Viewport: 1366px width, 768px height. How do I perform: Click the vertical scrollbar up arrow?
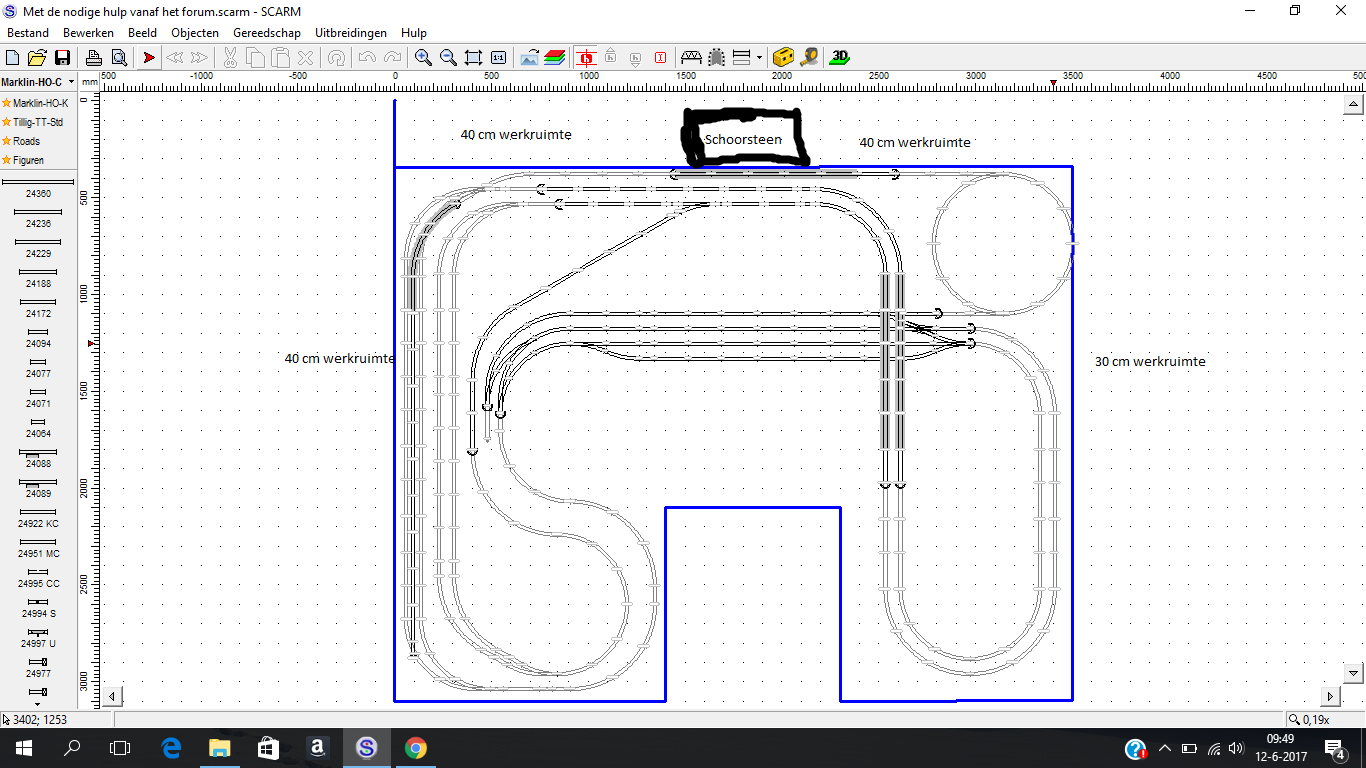1354,105
